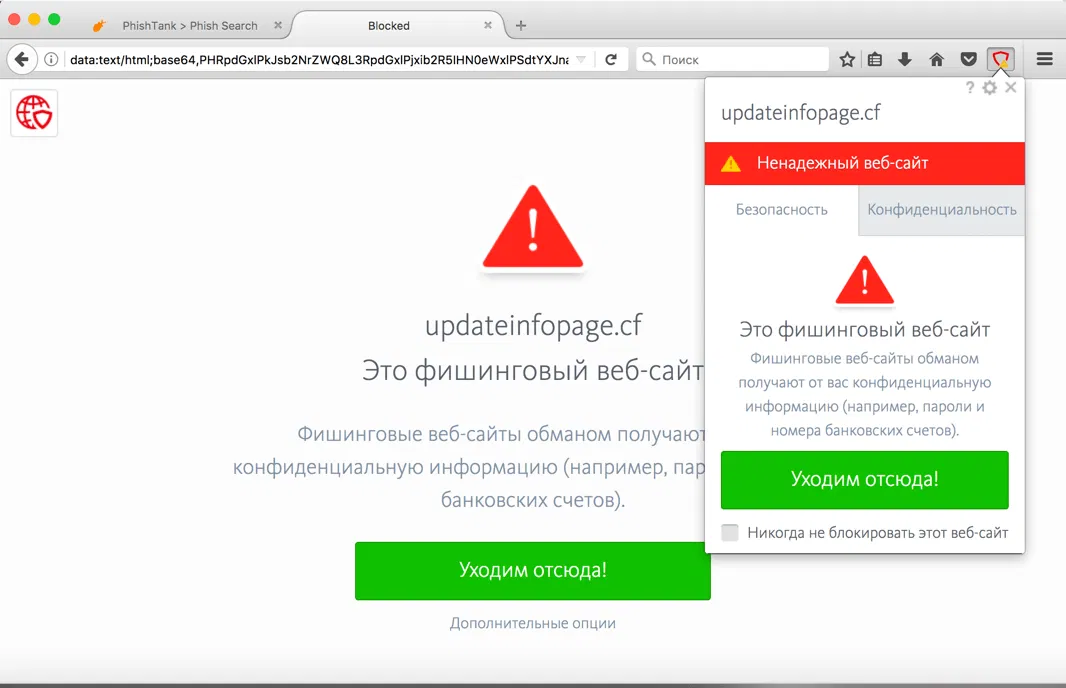Select the Безопасность tab
The height and width of the screenshot is (688, 1066).
coord(782,210)
